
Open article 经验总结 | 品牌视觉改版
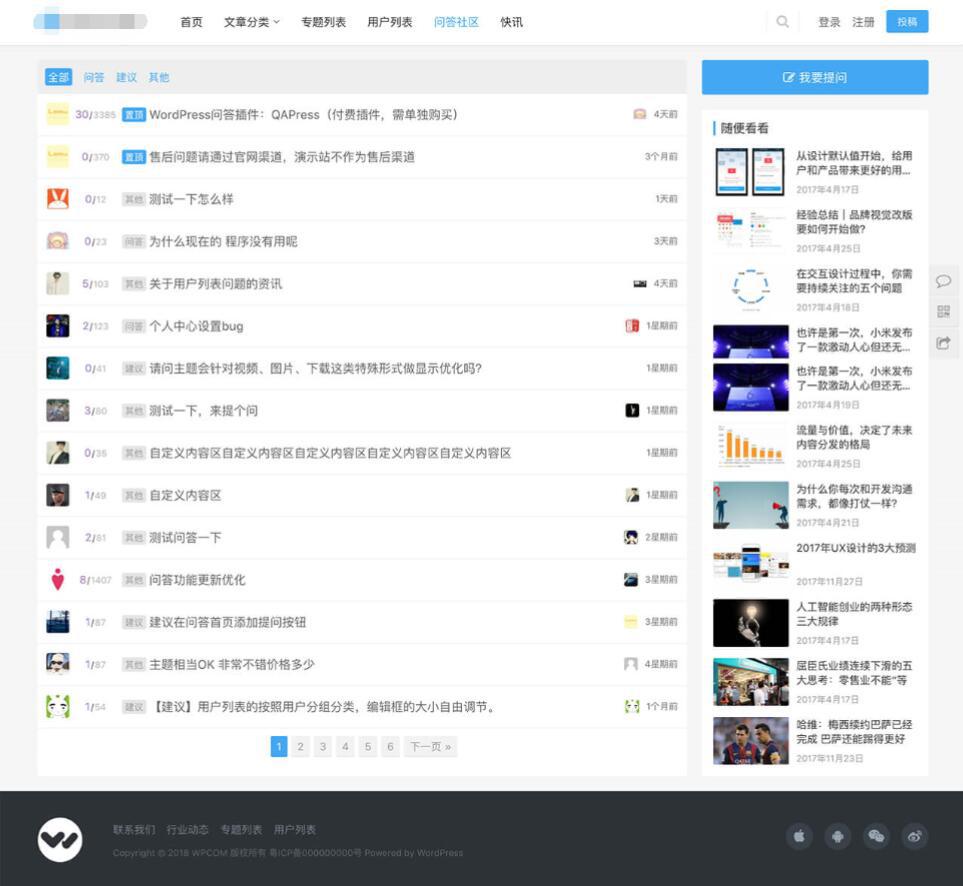854,222
